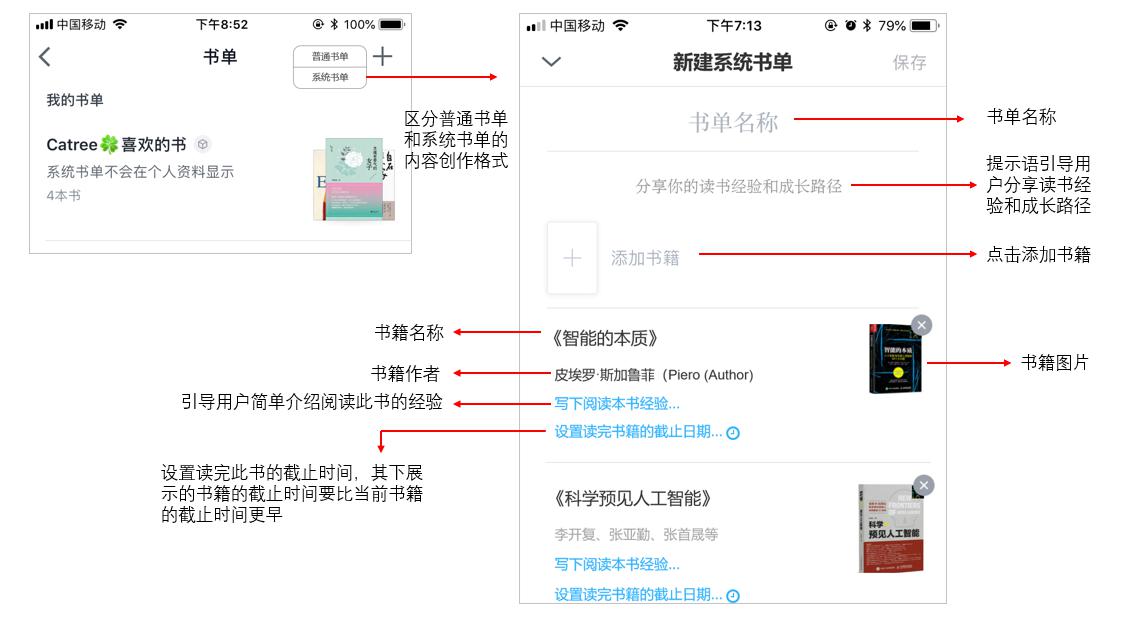Select 系统书单 from the popup menu

330,77
